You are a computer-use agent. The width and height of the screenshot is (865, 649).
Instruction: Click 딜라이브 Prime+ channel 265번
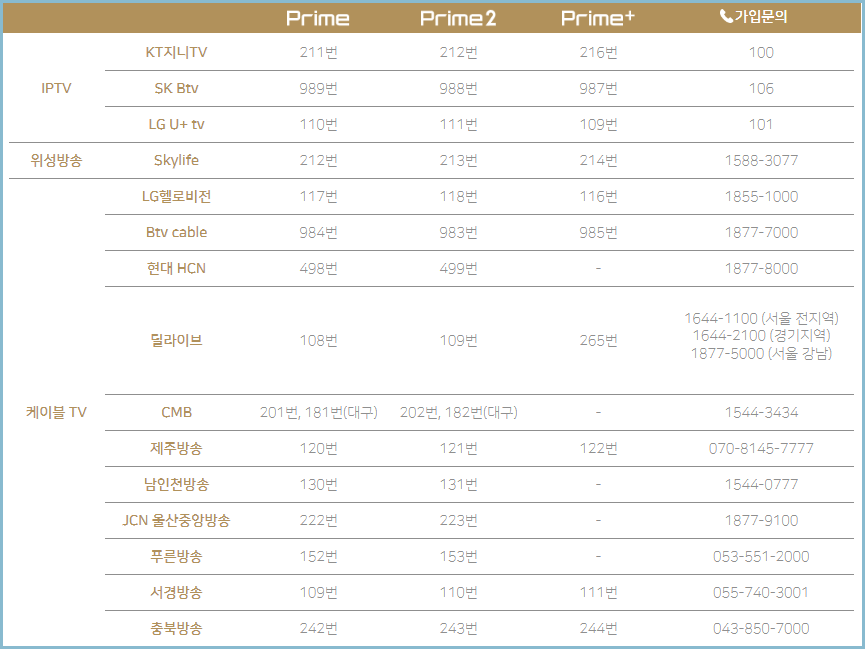(599, 341)
